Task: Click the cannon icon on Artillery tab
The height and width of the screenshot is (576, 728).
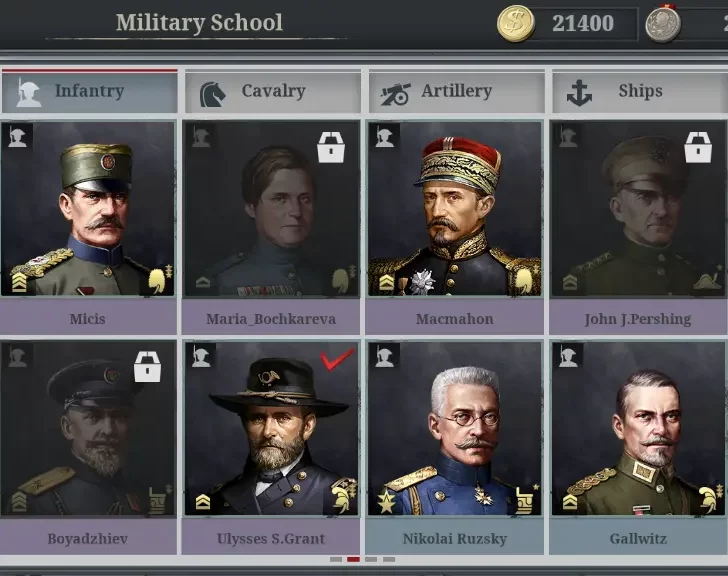Action: pyautogui.click(x=396, y=94)
